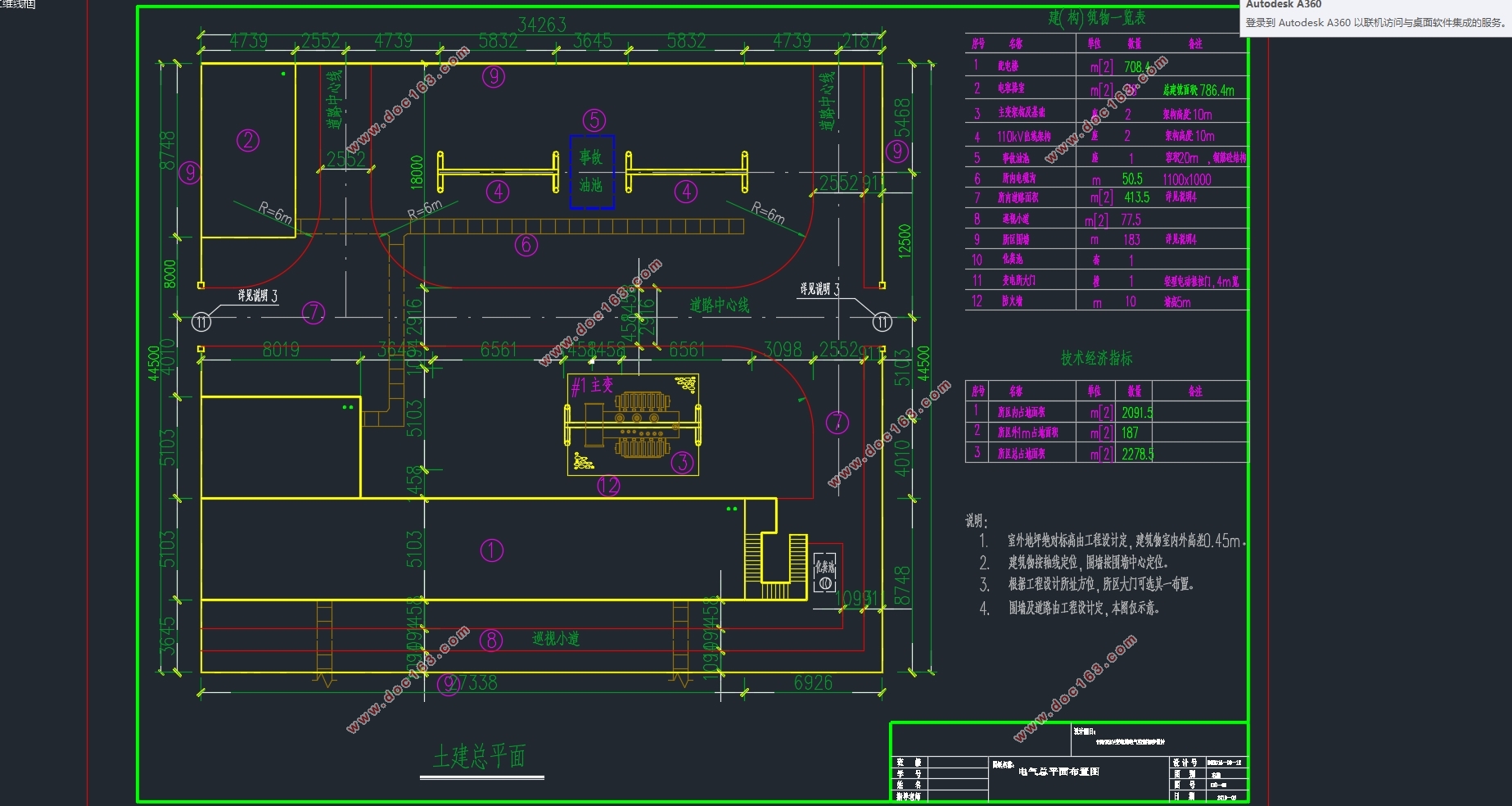Select the '事故油池' label in the blue box
The height and width of the screenshot is (806, 1512).
(591, 171)
